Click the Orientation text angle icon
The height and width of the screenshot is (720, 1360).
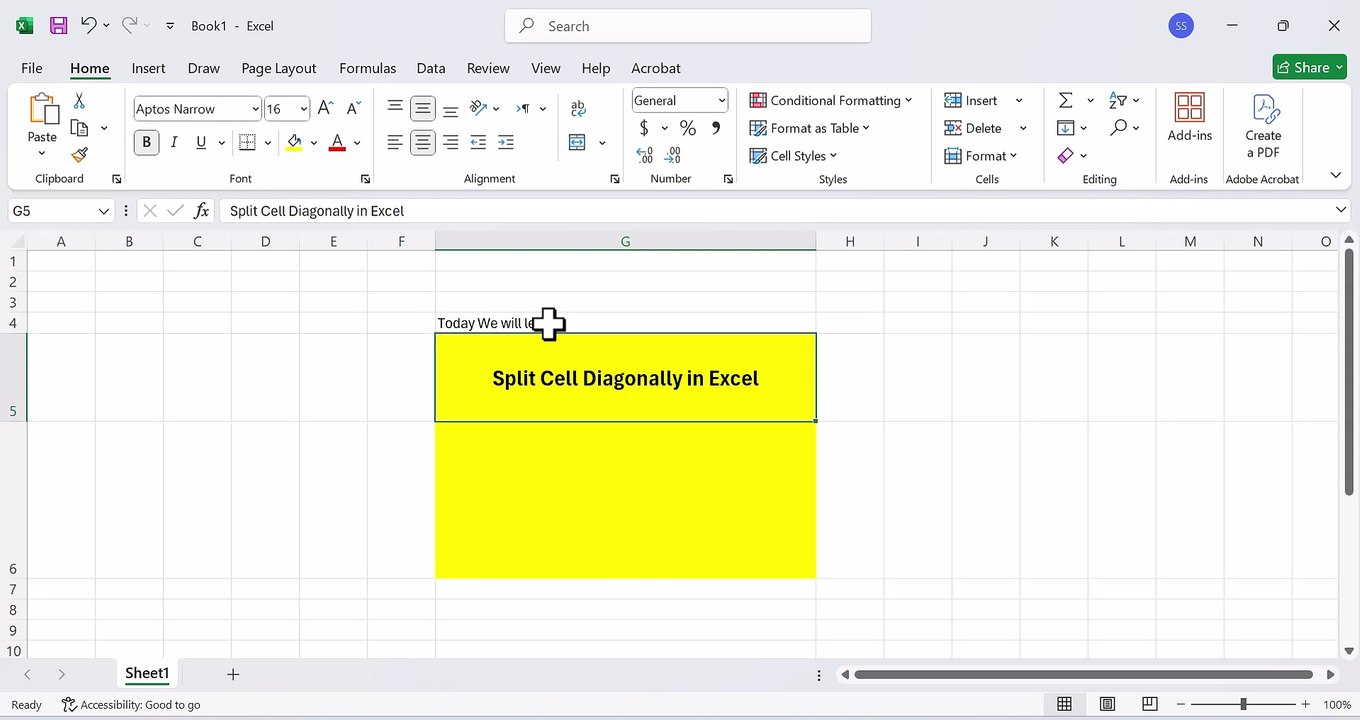(x=478, y=108)
